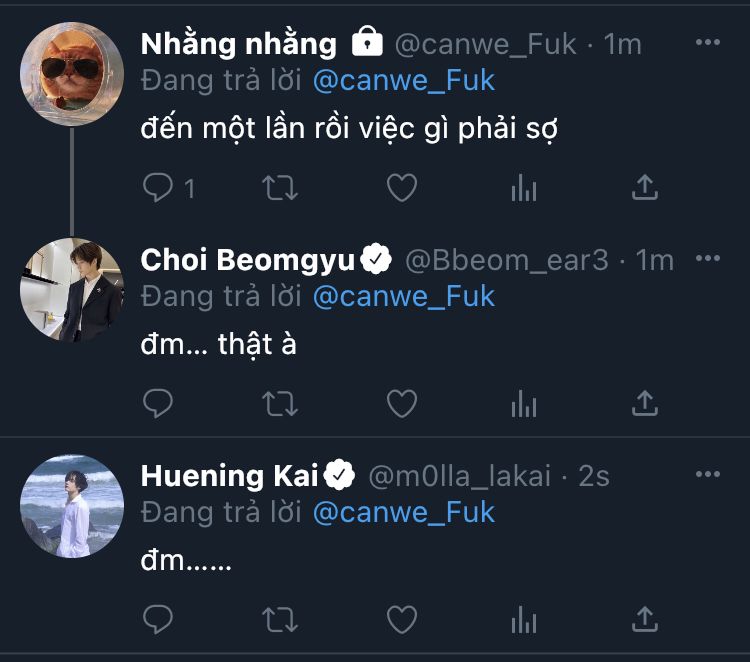Image resolution: width=750 pixels, height=662 pixels.
Task: Open Huening Kai's profile name
Action: (x=229, y=476)
